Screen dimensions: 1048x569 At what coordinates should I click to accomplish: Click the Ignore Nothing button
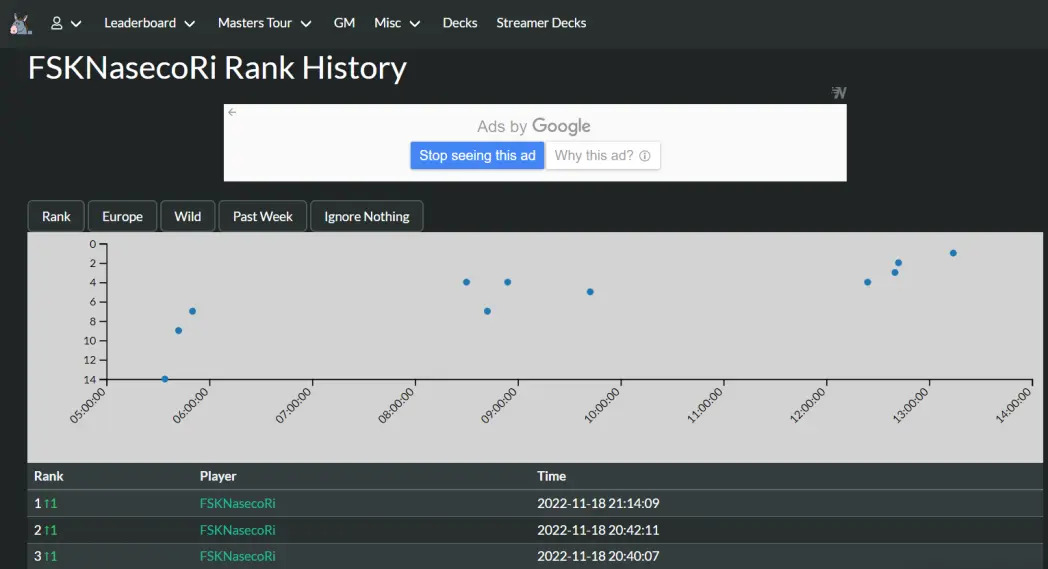[x=366, y=216]
